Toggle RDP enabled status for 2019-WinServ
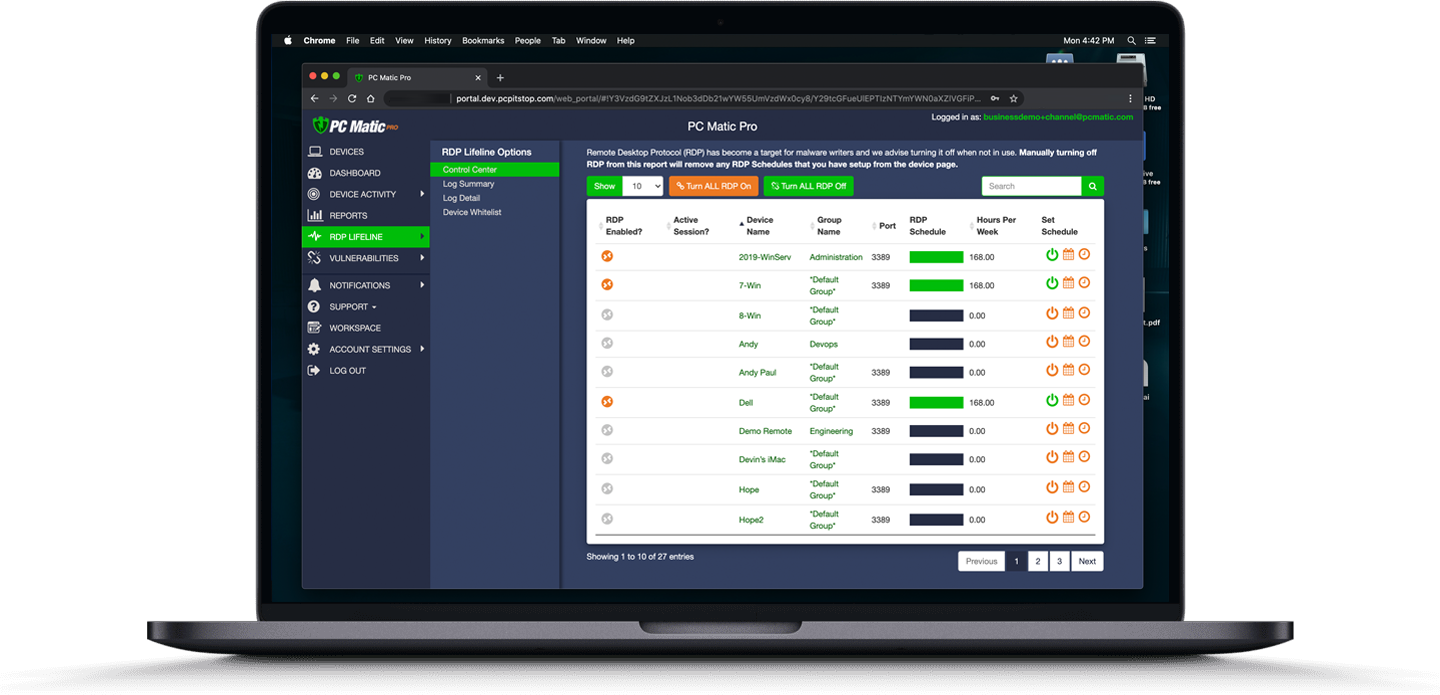This screenshot has width=1440, height=695. pos(606,256)
